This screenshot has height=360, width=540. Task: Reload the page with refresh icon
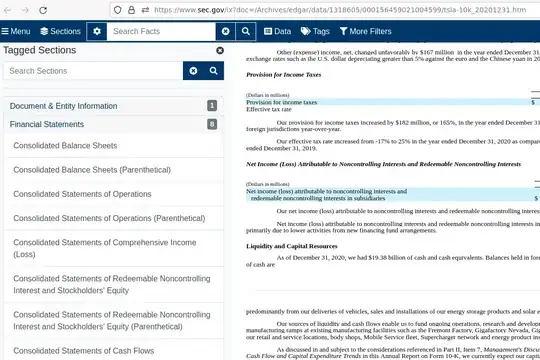coord(43,10)
